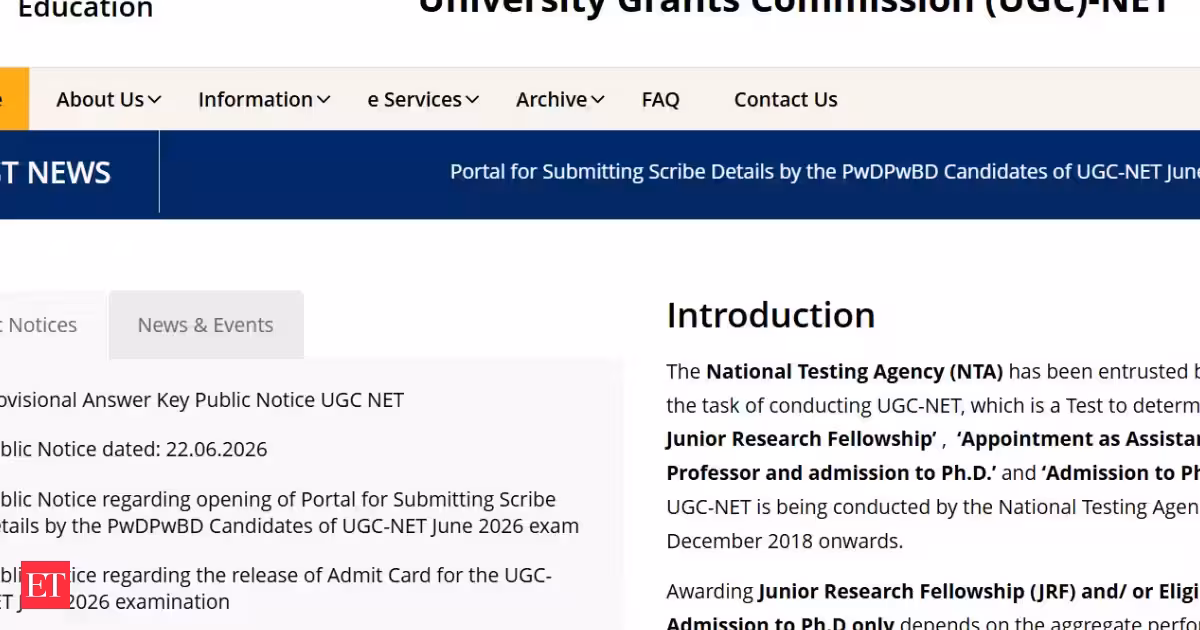1200x630 pixels.
Task: Switch to the News & Events tab
Action: pyautogui.click(x=206, y=325)
